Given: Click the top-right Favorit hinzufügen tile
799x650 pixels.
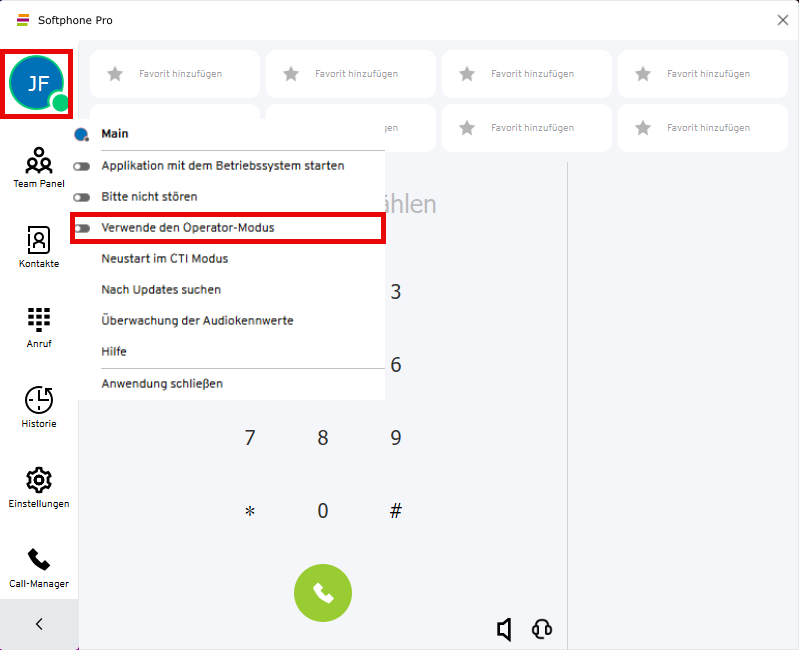Looking at the screenshot, I should [x=702, y=74].
